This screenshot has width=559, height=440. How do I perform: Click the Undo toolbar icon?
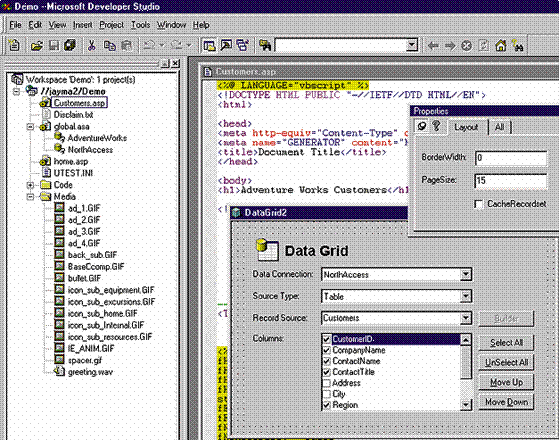click(x=149, y=45)
